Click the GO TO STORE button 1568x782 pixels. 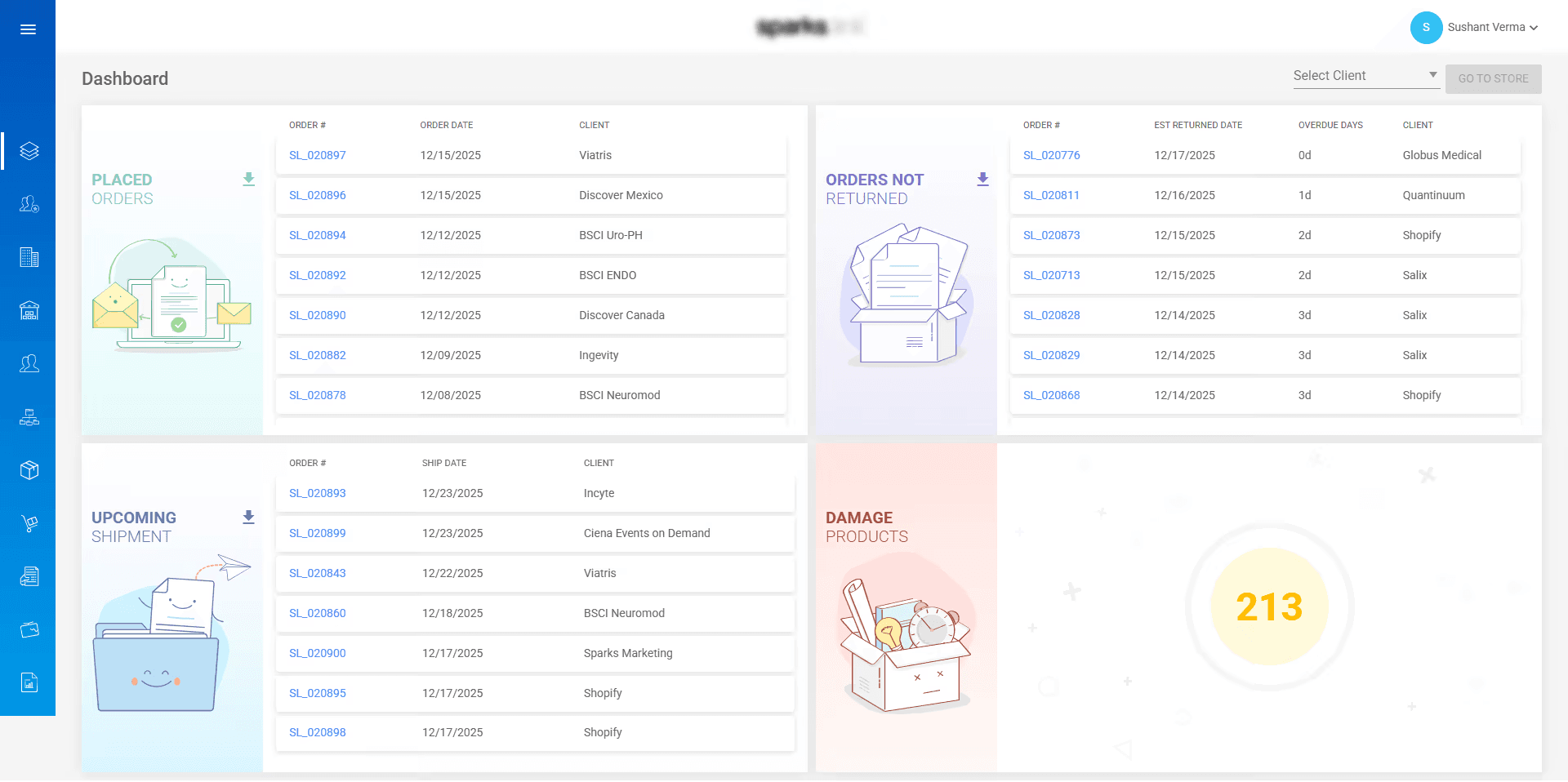point(1493,78)
